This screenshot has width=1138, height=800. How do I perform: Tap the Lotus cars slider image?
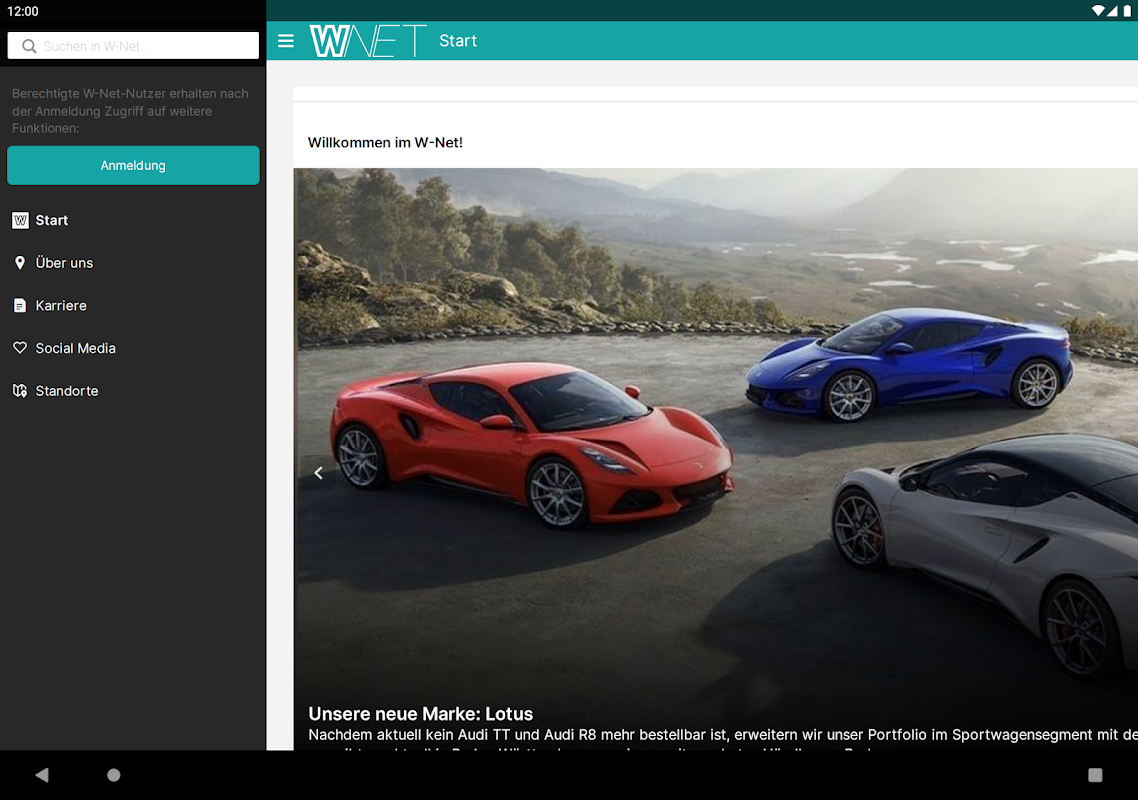pos(716,459)
